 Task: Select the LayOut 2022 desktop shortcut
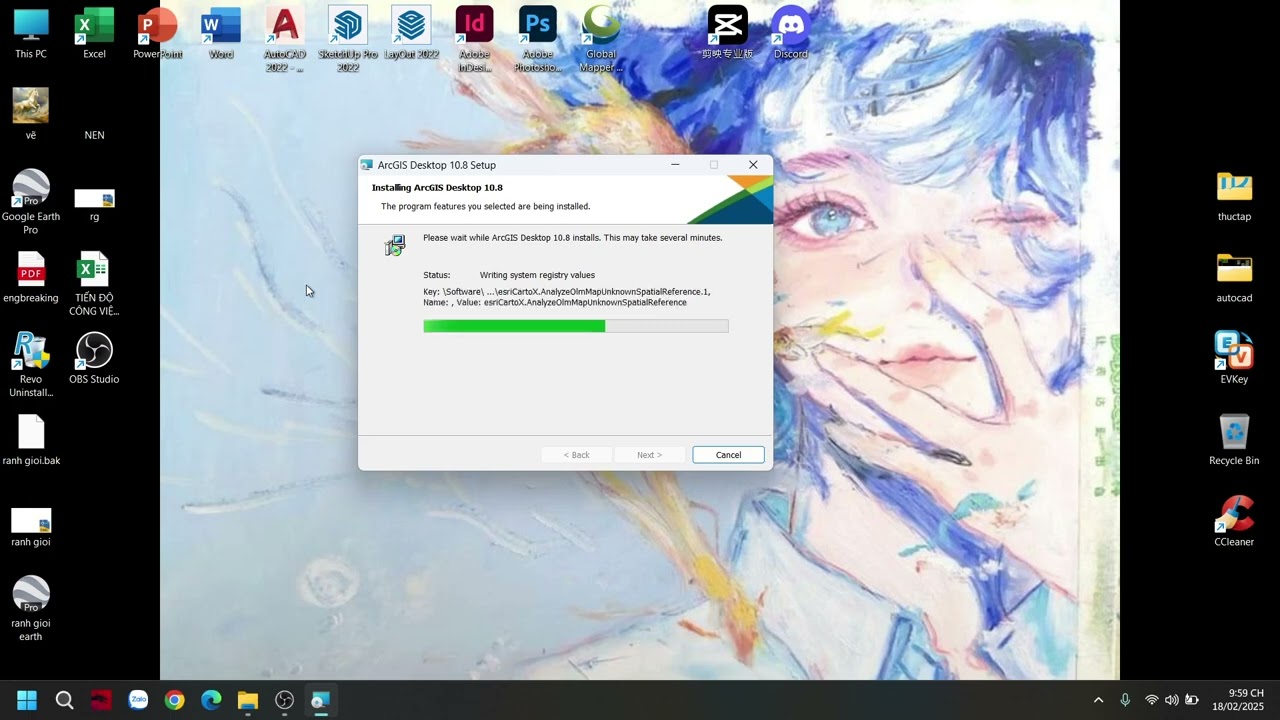pyautogui.click(x=411, y=34)
